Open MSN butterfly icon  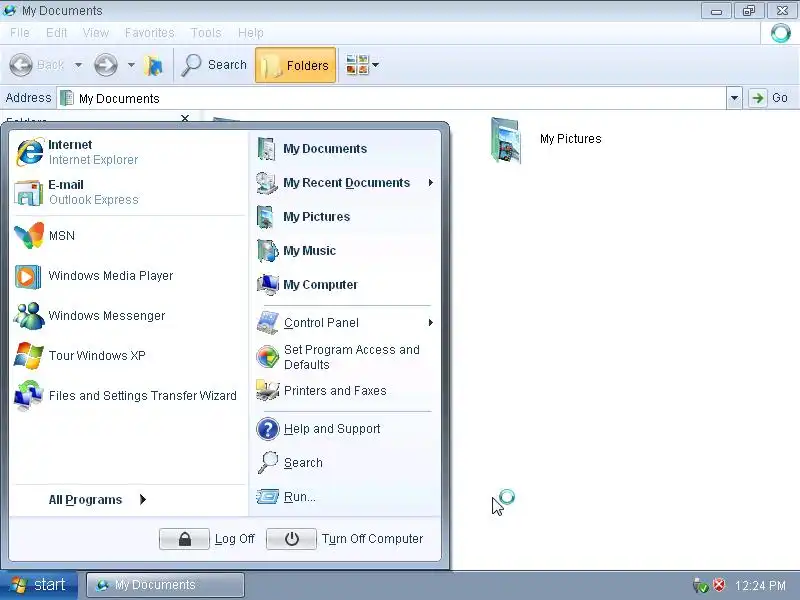(29, 235)
